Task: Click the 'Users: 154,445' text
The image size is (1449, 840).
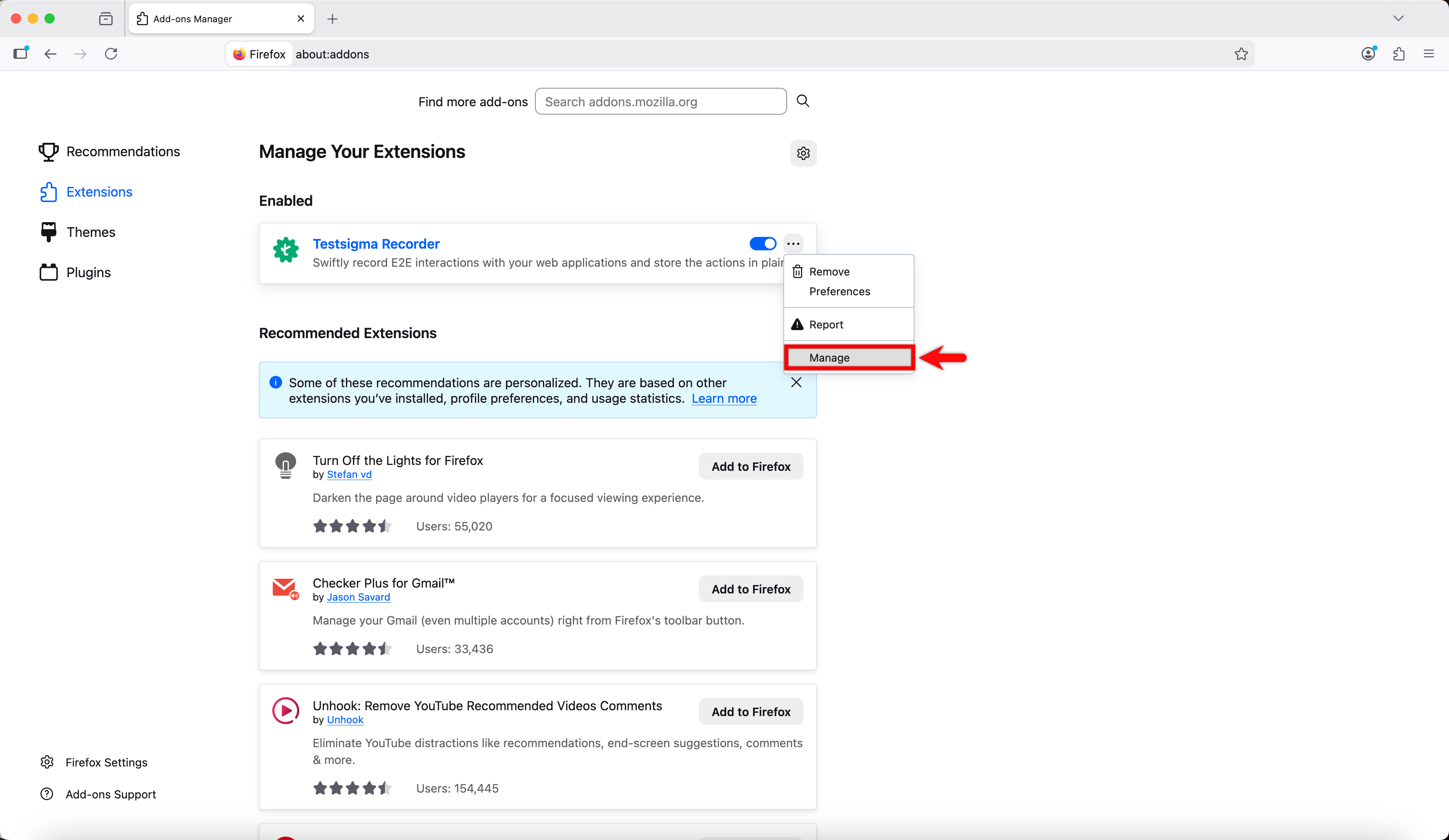Action: point(457,788)
